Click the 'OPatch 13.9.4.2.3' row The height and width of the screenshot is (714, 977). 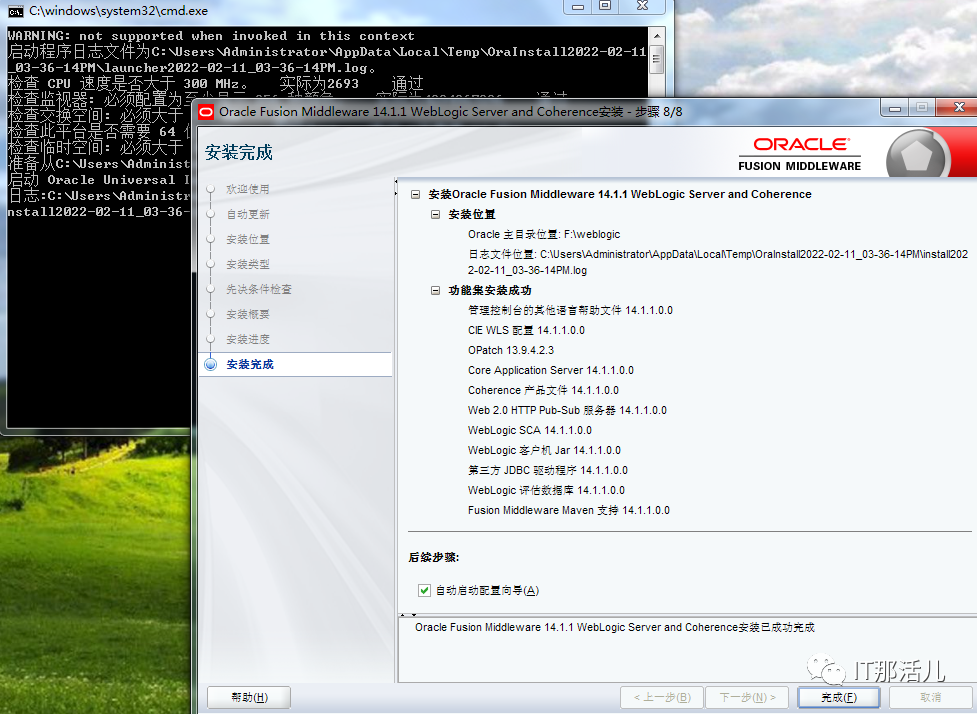pos(511,350)
